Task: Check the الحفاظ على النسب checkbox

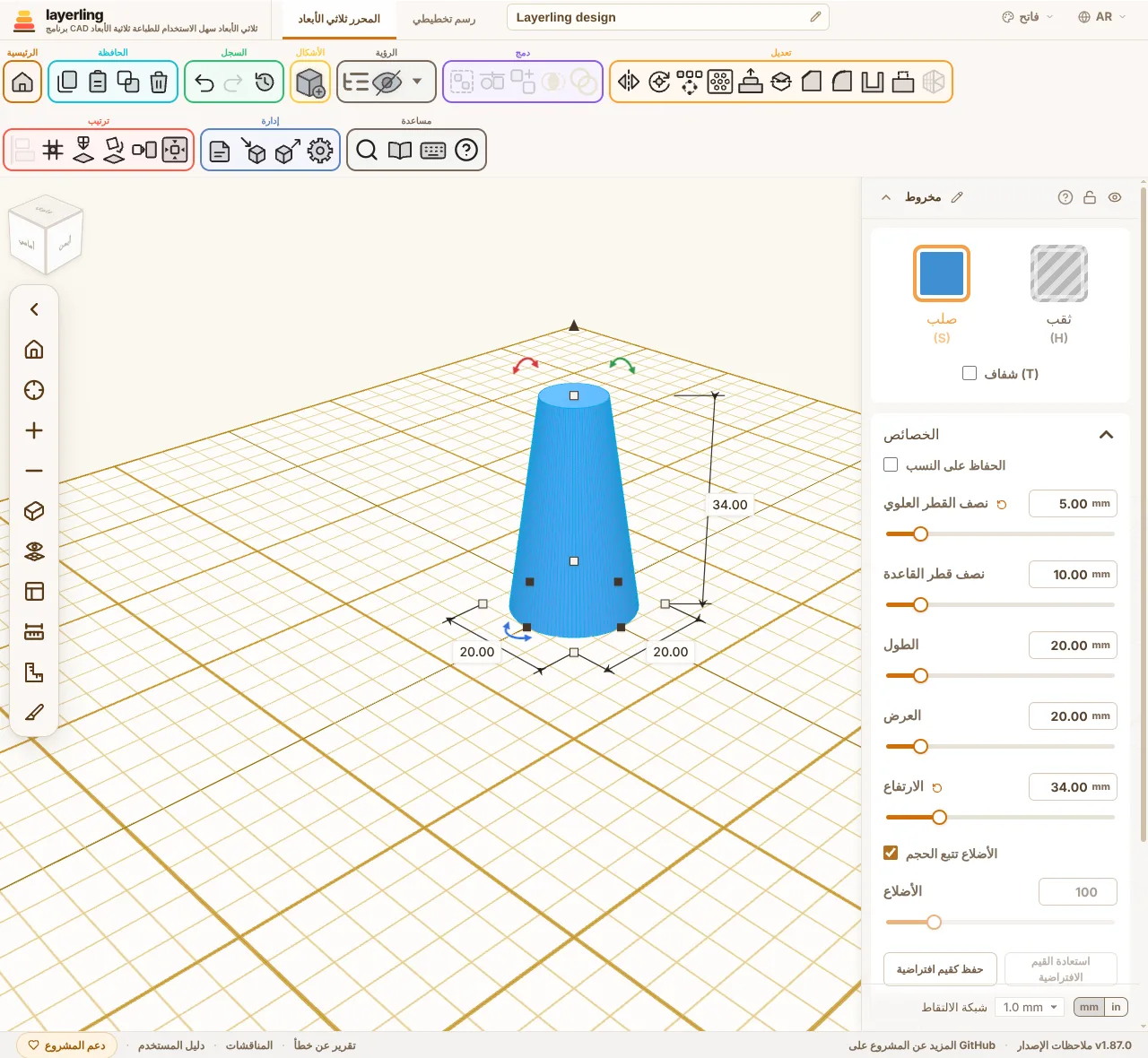Action: 891,464
